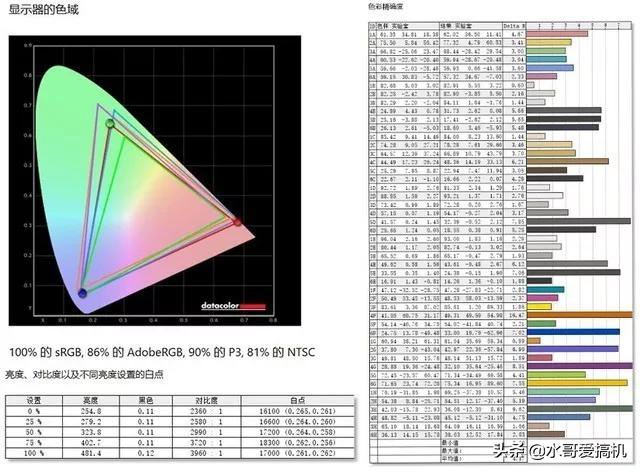The width and height of the screenshot is (640, 472).
Task: Select the '0 %' setting cell
Action: pos(33,411)
